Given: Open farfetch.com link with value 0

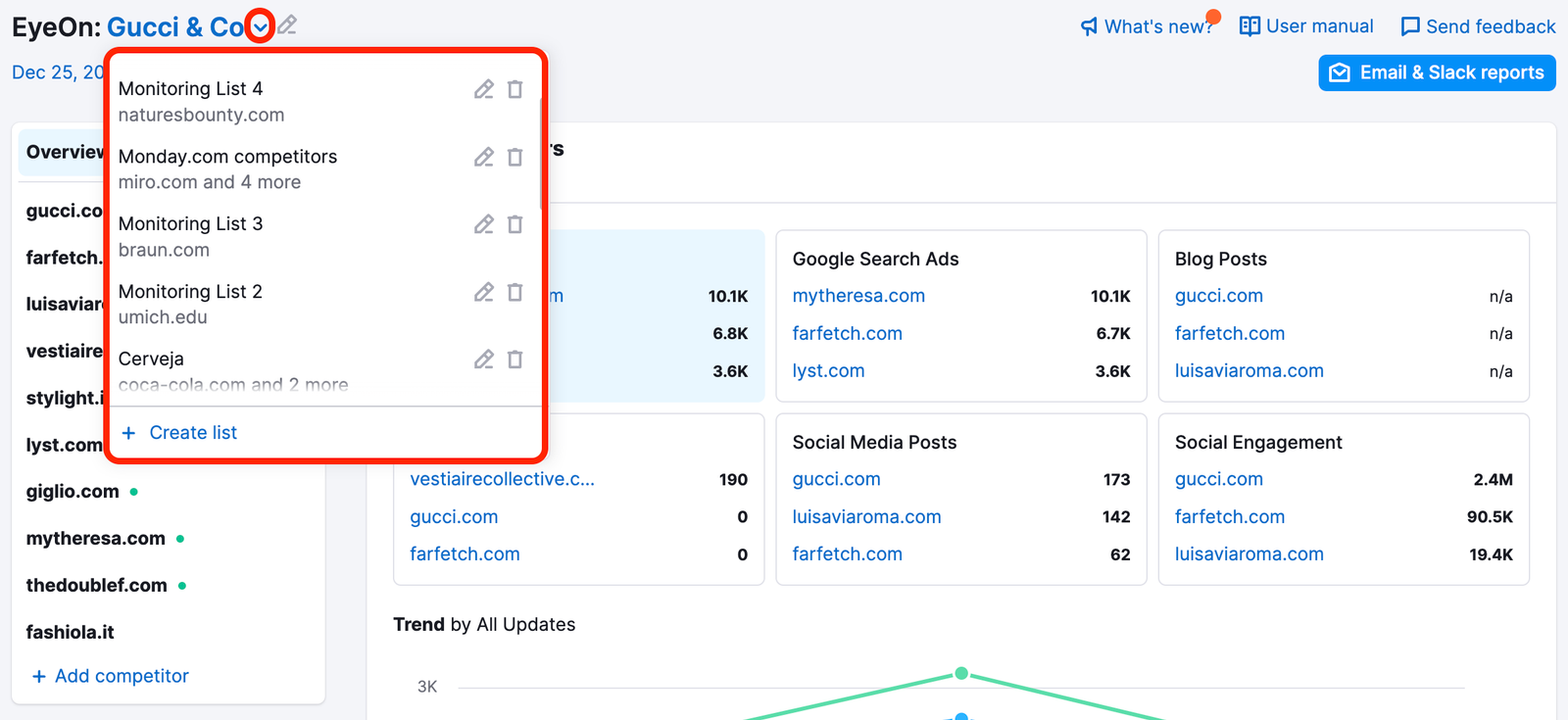Looking at the screenshot, I should 465,554.
